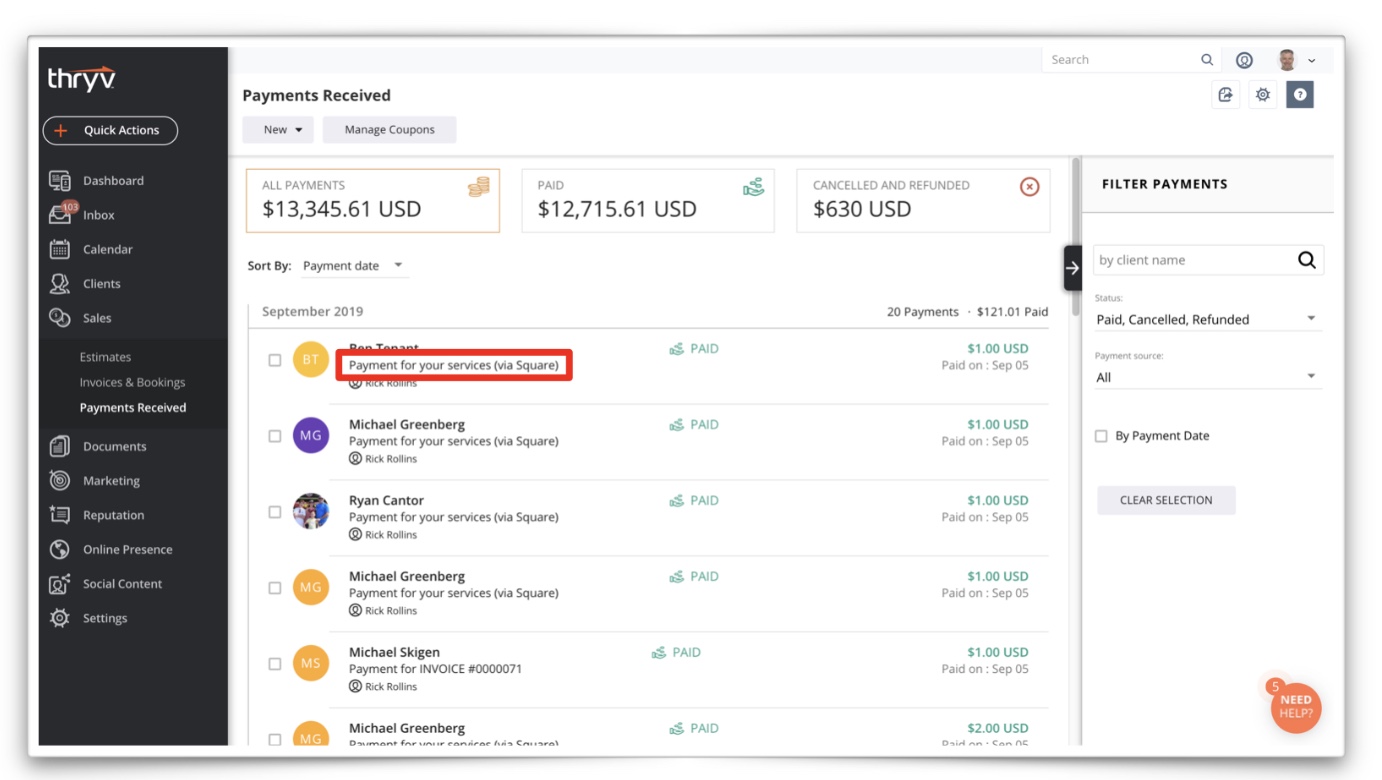Open the Marketing target icon
This screenshot has height=780, width=1382.
click(60, 480)
